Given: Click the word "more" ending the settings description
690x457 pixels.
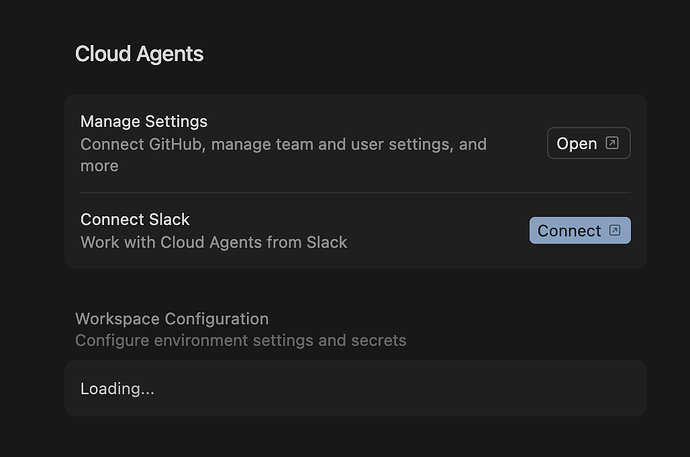Looking at the screenshot, I should (99, 166).
